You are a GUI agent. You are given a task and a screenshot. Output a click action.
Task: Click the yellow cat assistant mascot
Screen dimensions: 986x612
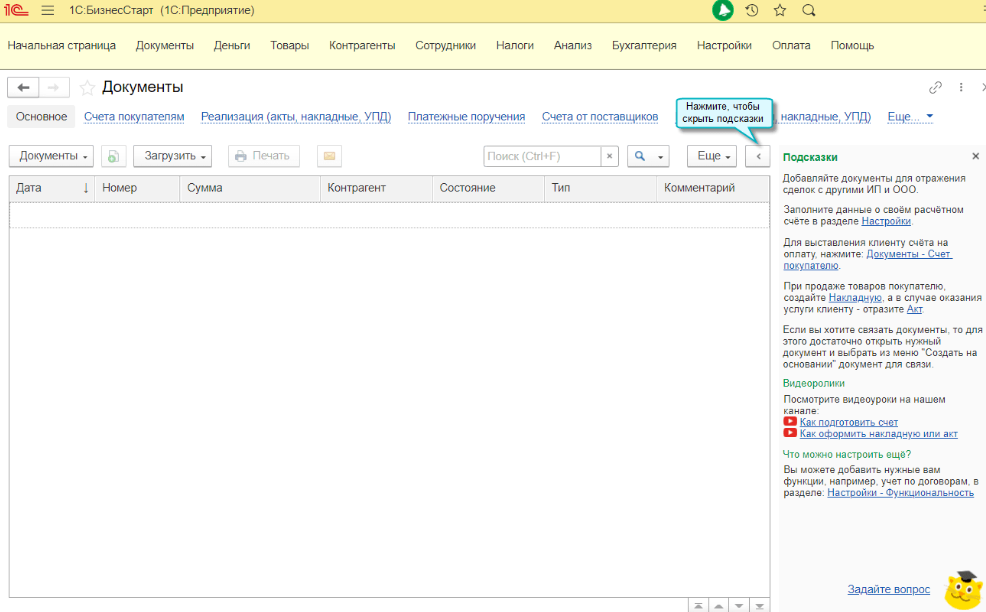[x=963, y=589]
